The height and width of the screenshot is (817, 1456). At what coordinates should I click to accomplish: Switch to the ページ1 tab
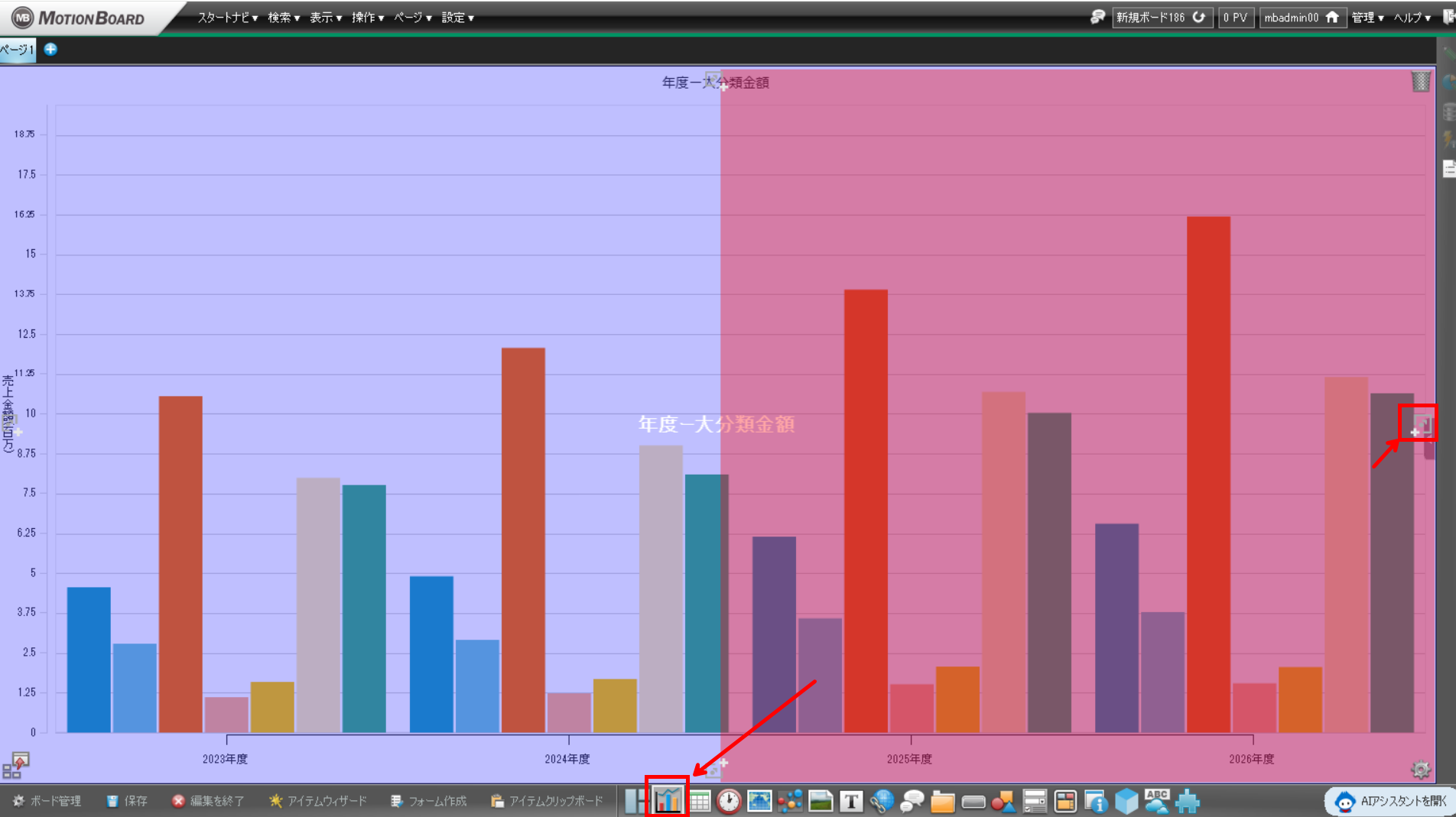click(18, 50)
